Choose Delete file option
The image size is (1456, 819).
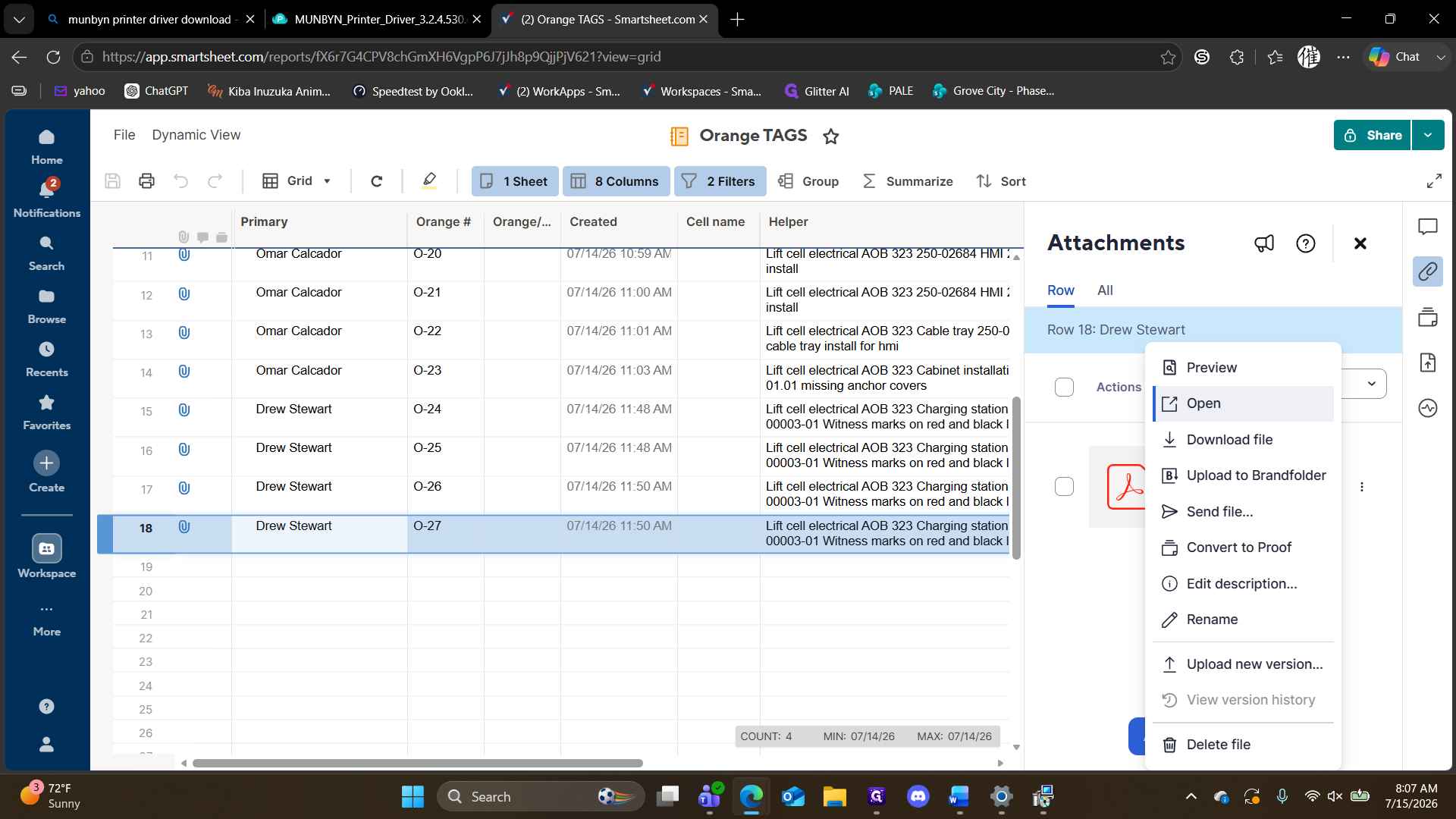pos(1244,745)
